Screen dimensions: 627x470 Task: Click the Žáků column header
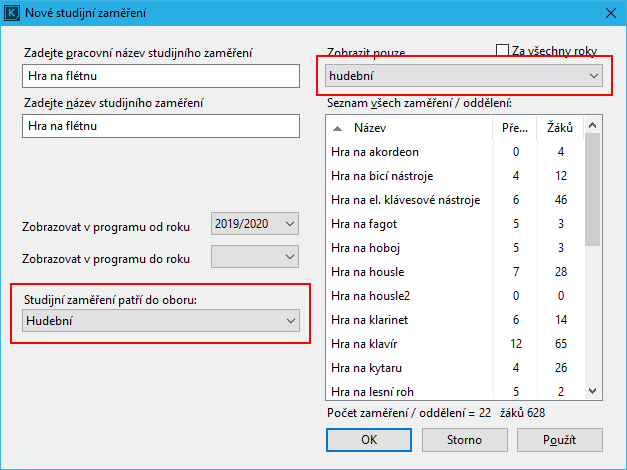(559, 128)
